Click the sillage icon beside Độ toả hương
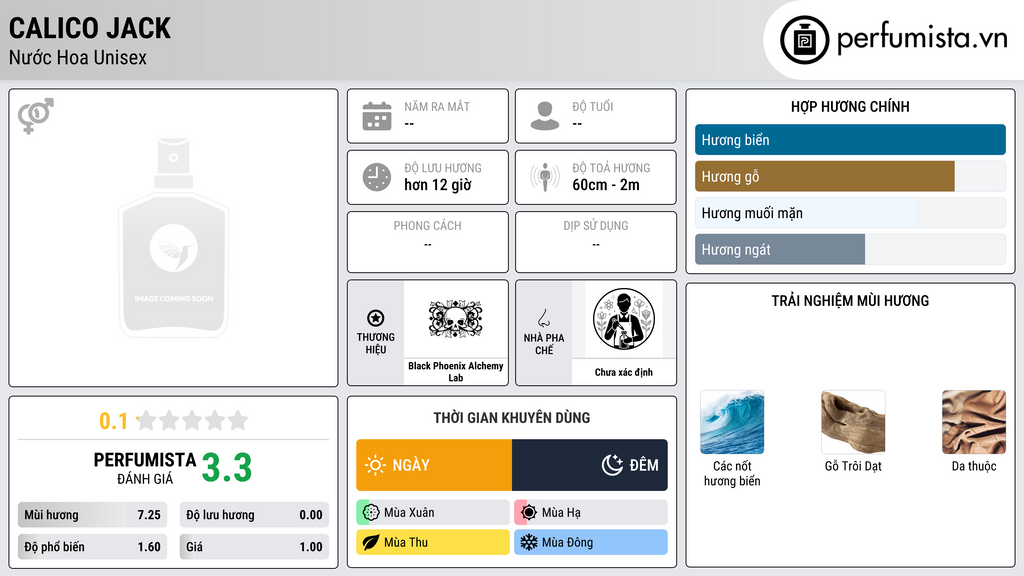Screen dimensions: 1024x576 (545, 177)
